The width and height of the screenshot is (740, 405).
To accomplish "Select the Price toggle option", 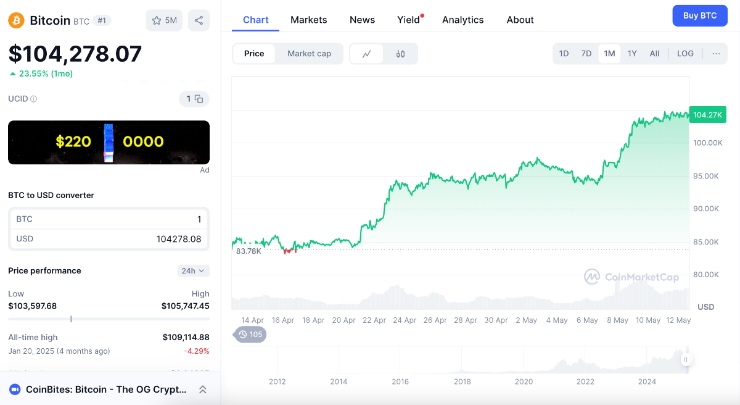I will click(x=254, y=54).
